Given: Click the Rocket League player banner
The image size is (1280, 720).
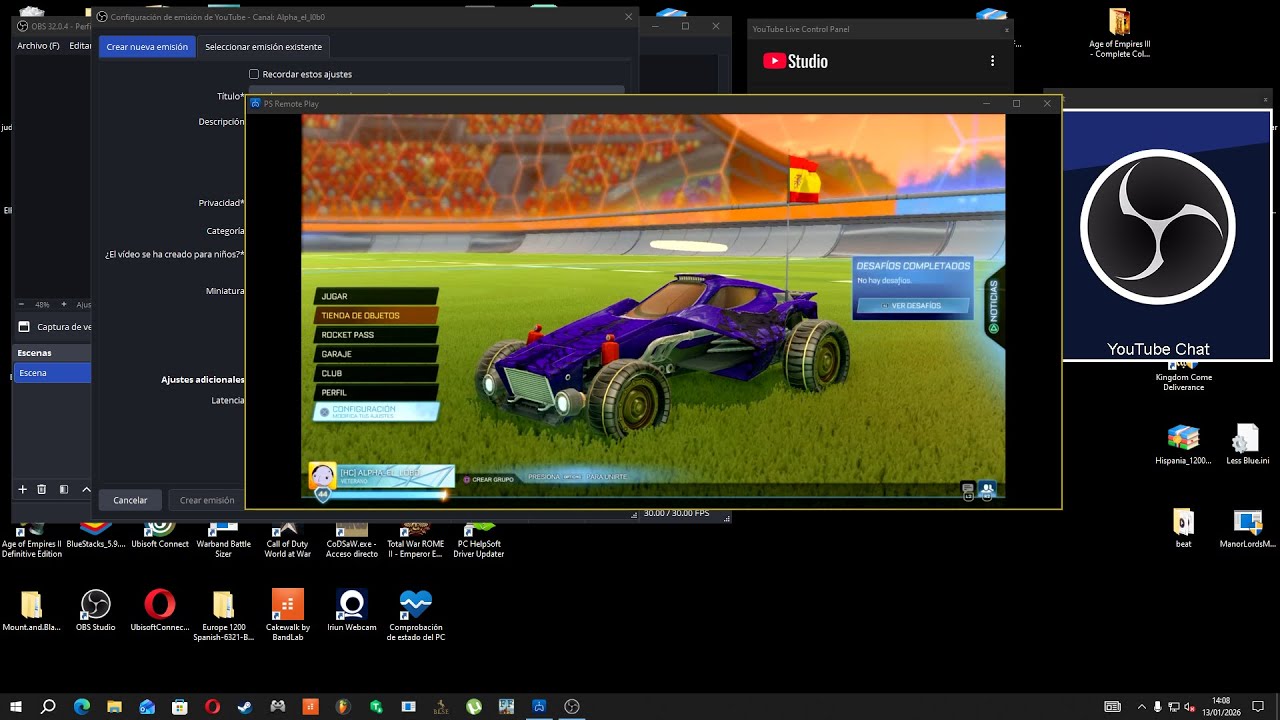Looking at the screenshot, I should pyautogui.click(x=382, y=477).
